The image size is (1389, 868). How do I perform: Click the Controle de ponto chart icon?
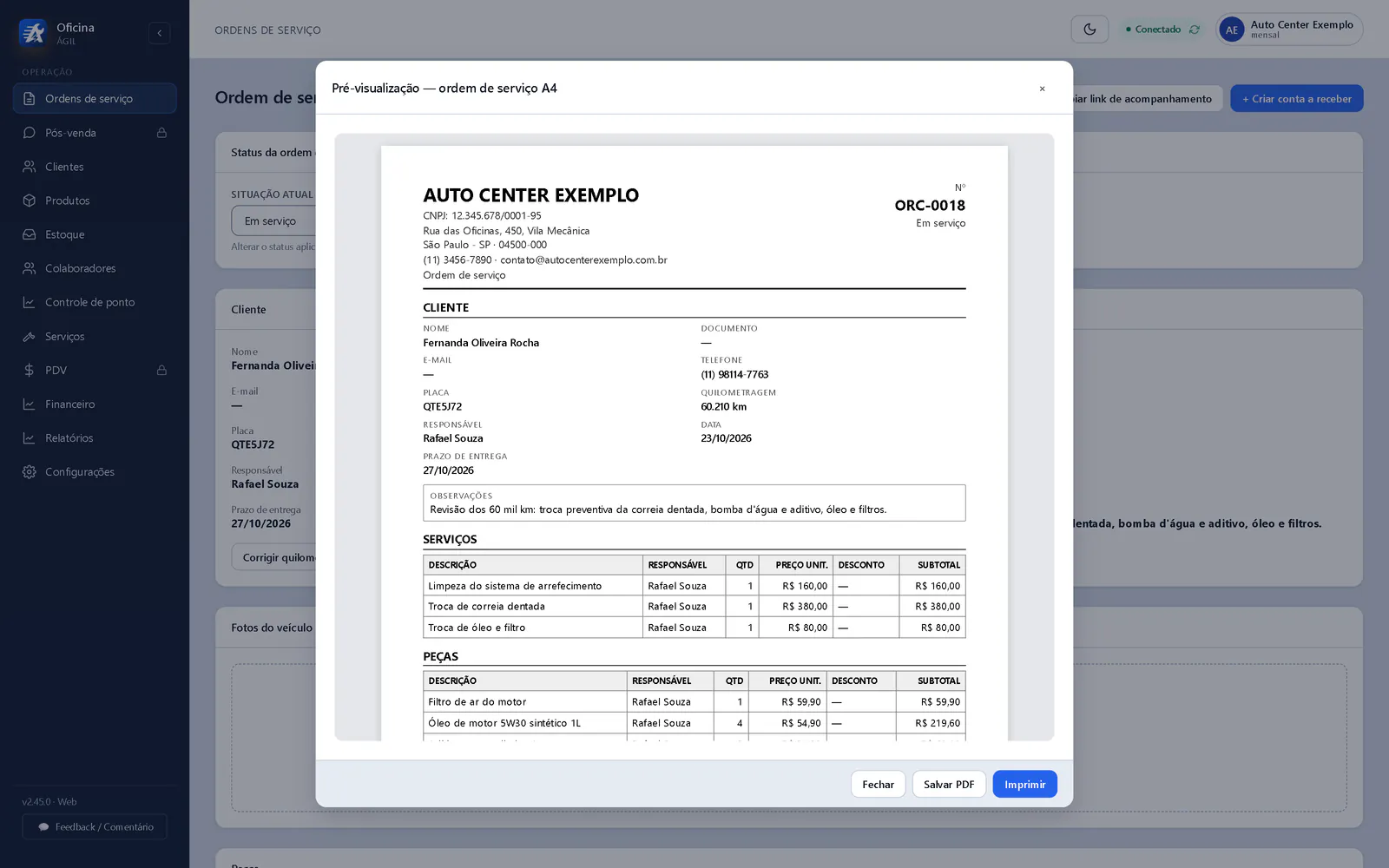tap(29, 302)
